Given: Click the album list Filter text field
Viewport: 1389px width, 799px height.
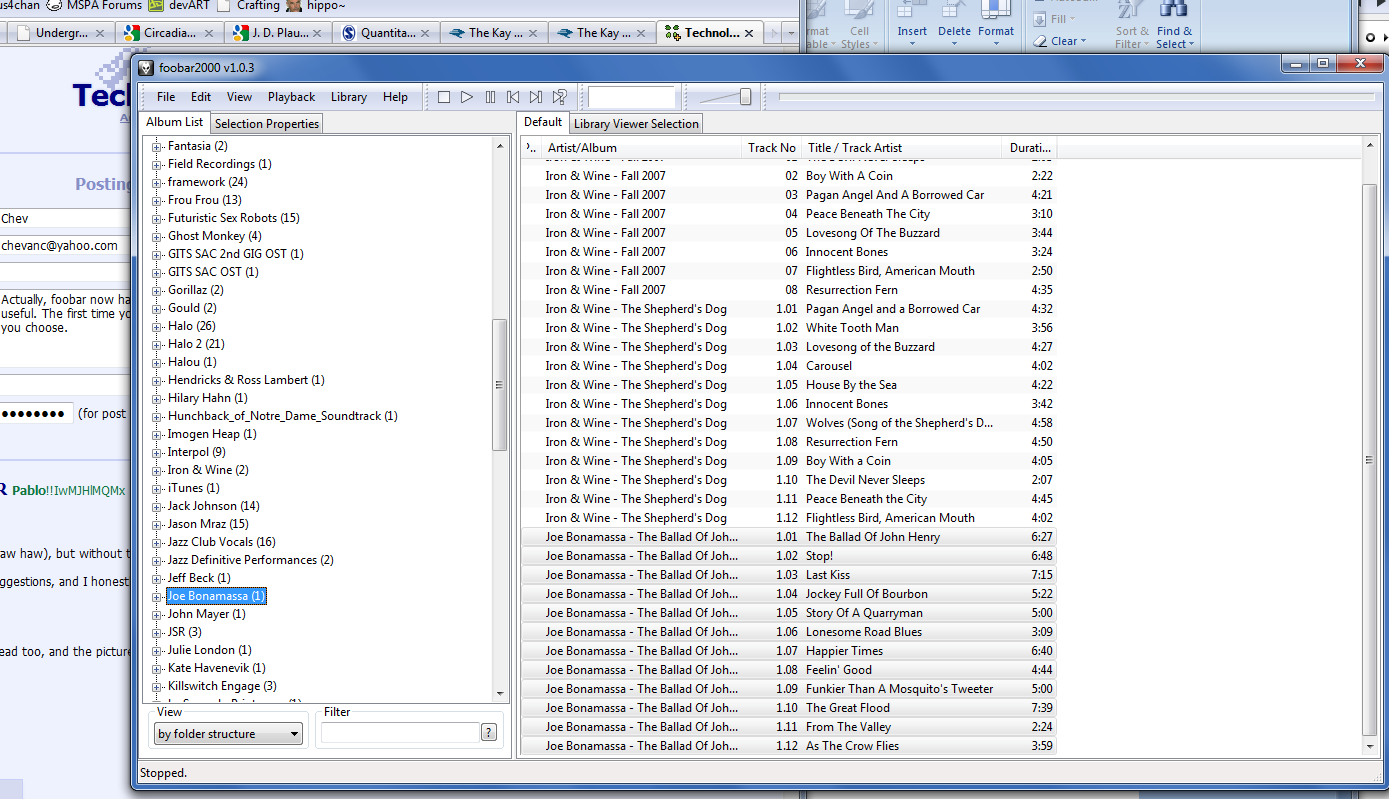Looking at the screenshot, I should click(x=400, y=733).
